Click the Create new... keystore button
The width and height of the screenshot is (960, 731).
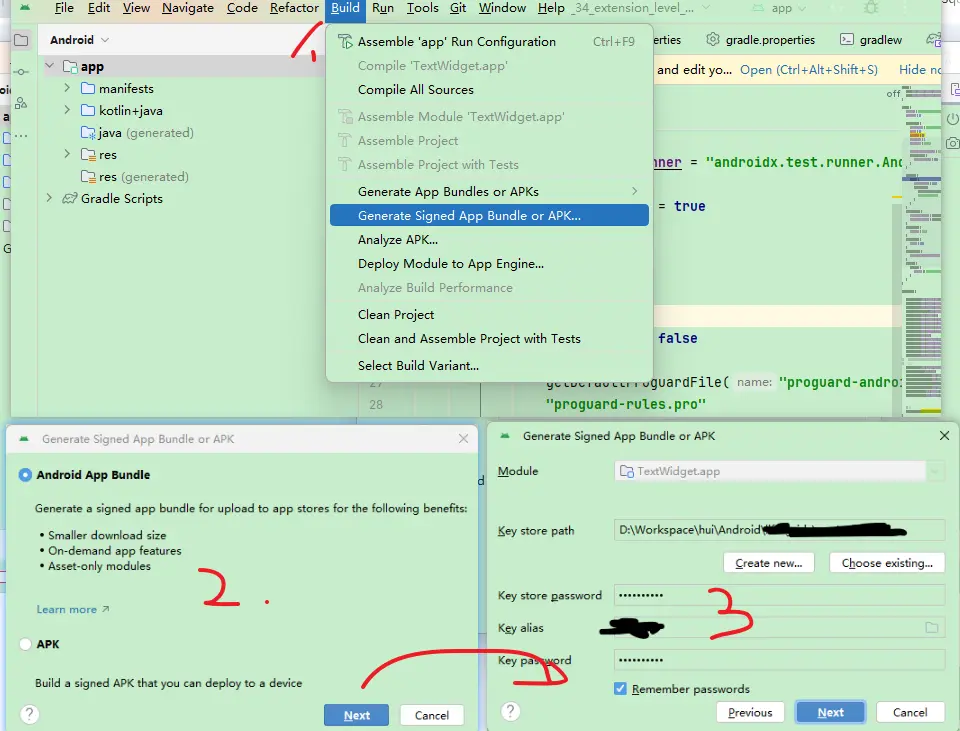point(768,563)
